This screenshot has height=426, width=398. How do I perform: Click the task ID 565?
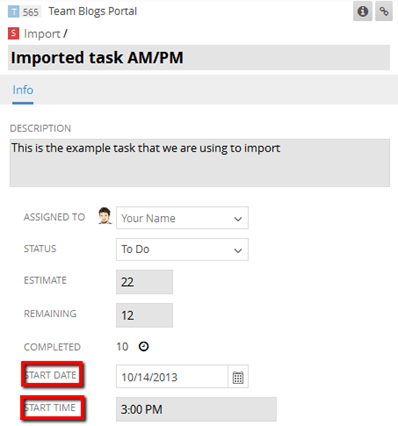coord(31,12)
